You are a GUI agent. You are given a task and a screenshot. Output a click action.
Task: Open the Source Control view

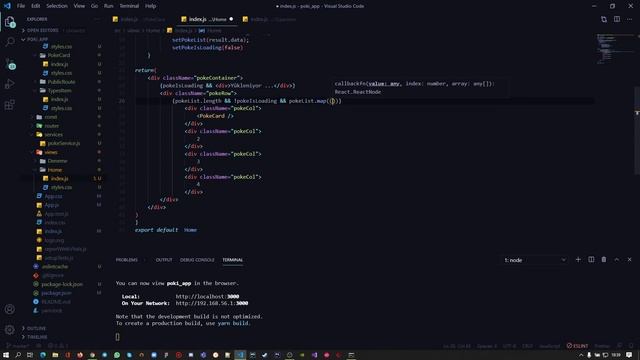(10, 64)
